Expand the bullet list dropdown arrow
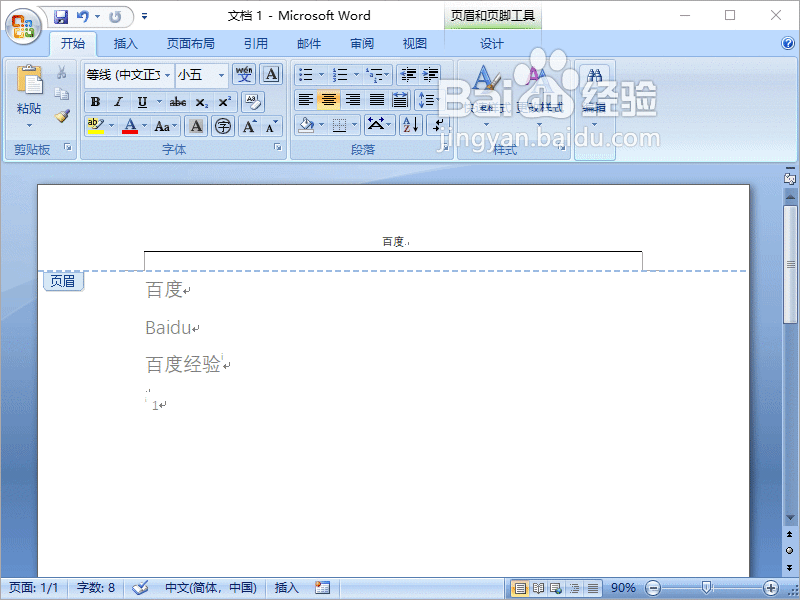The height and width of the screenshot is (600, 800). tap(321, 75)
